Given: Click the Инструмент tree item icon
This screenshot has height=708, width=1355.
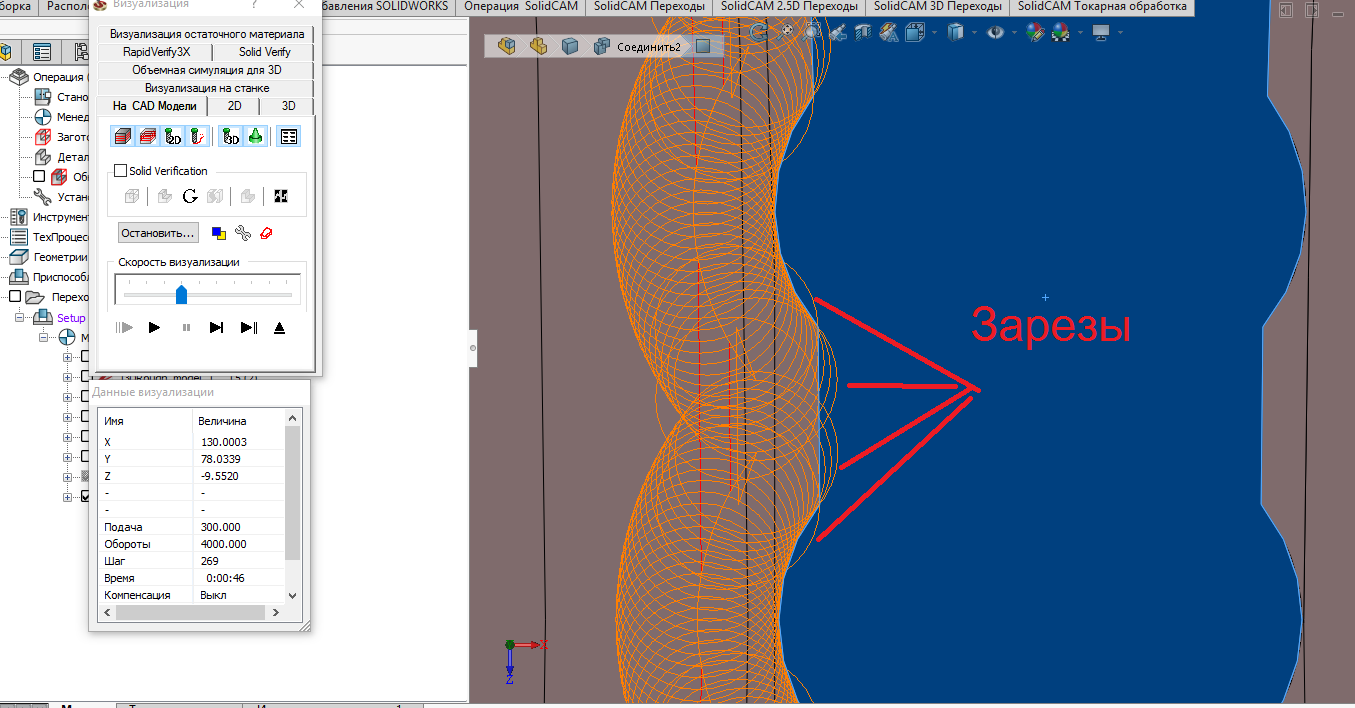Looking at the screenshot, I should point(19,217).
